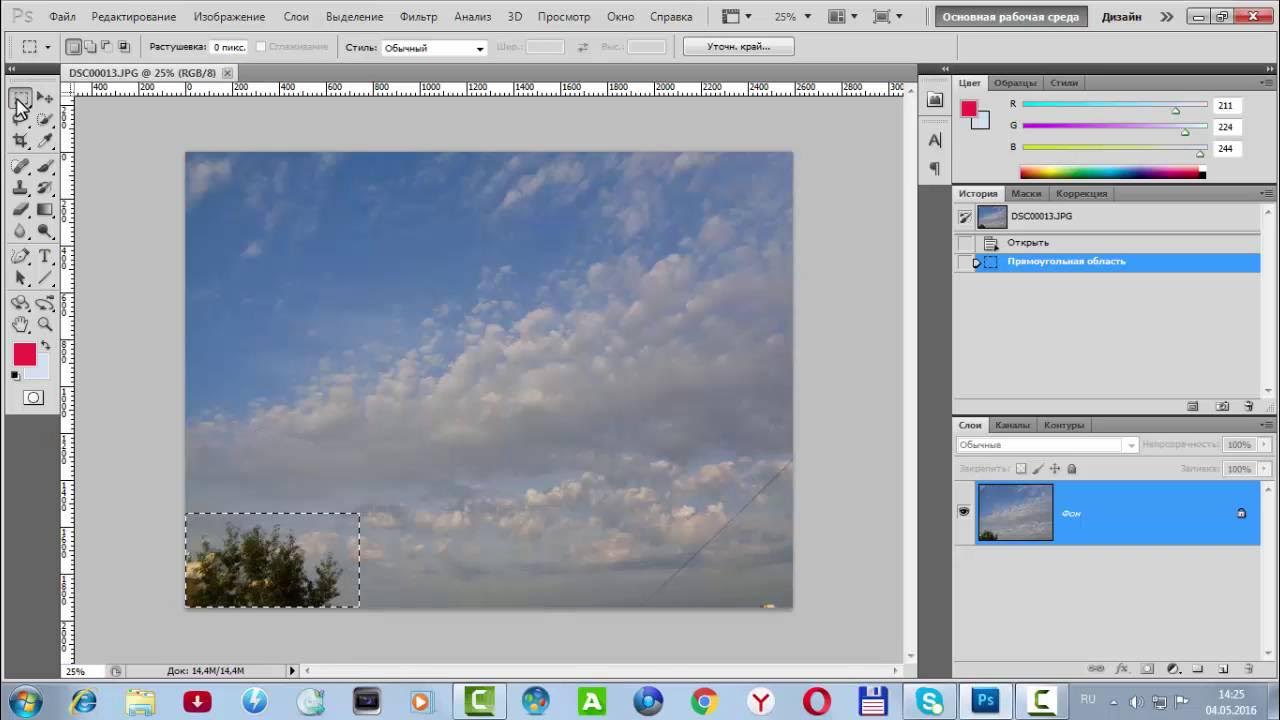
Task: Open the Заливка fill slider arrow
Action: pyautogui.click(x=1265, y=469)
